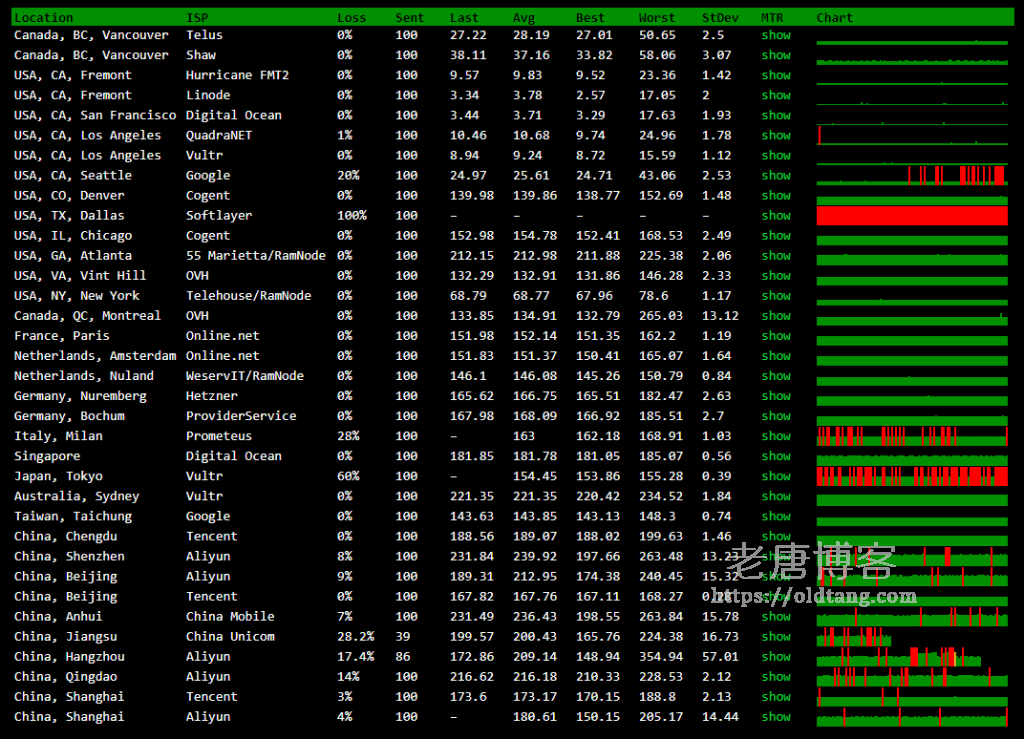This screenshot has height=739, width=1024.
Task: Click the 354.94 worst value for Hangzhou
Action: point(661,657)
